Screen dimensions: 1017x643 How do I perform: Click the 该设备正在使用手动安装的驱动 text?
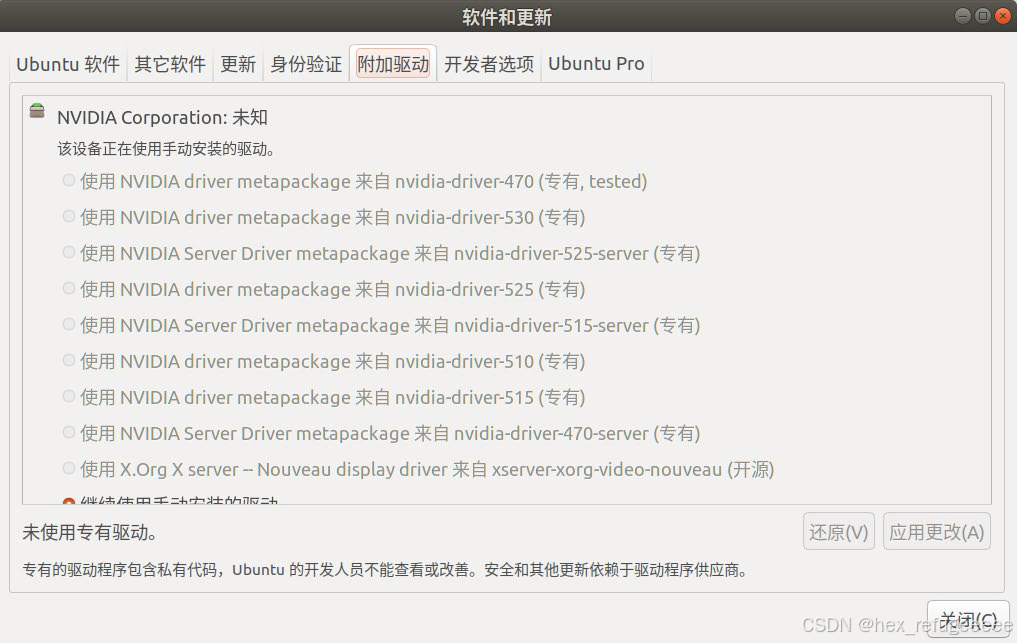click(165, 149)
